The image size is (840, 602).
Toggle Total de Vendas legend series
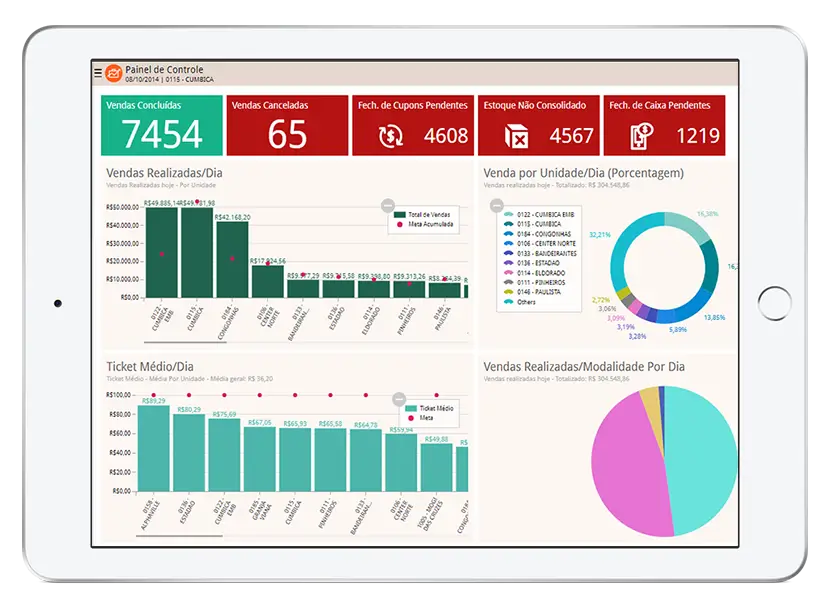click(425, 214)
